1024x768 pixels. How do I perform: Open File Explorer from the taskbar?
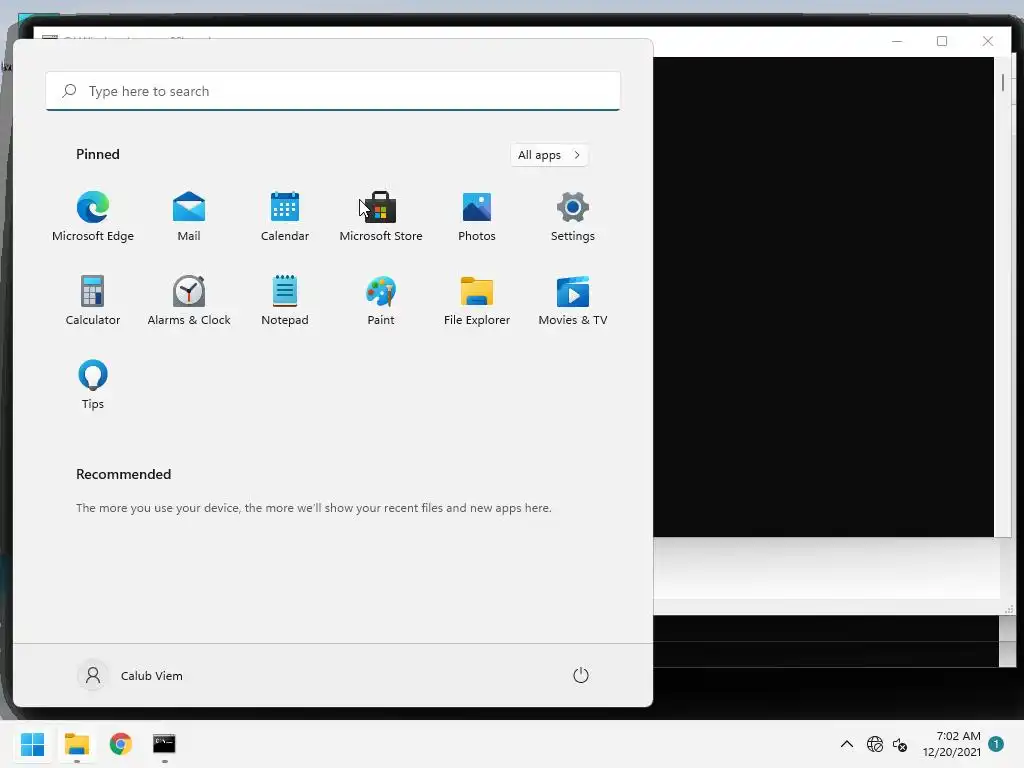[x=76, y=744]
